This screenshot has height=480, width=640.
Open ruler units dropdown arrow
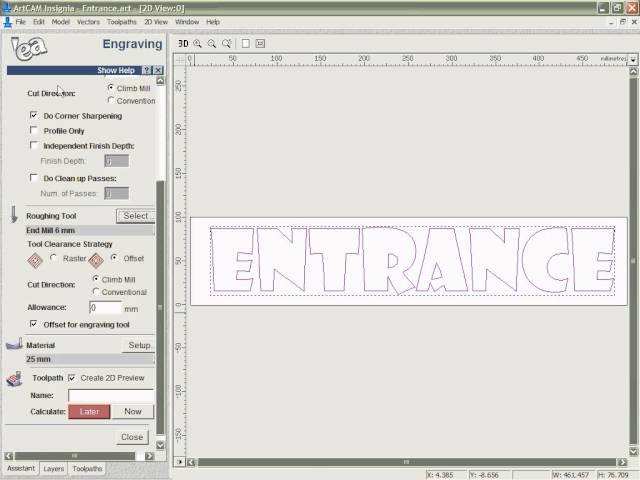633,60
